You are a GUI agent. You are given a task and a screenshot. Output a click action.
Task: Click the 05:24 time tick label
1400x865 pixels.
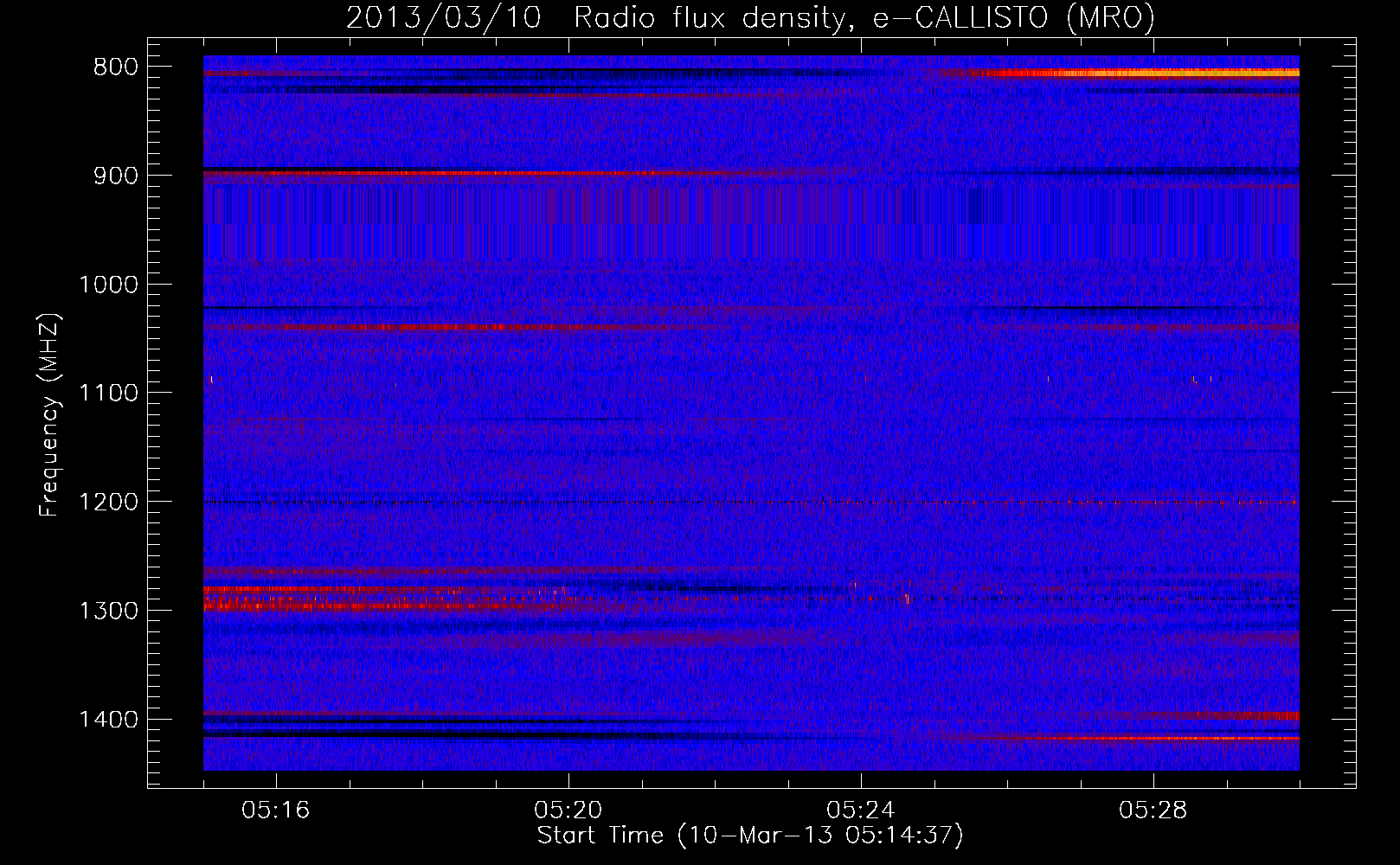[861, 811]
